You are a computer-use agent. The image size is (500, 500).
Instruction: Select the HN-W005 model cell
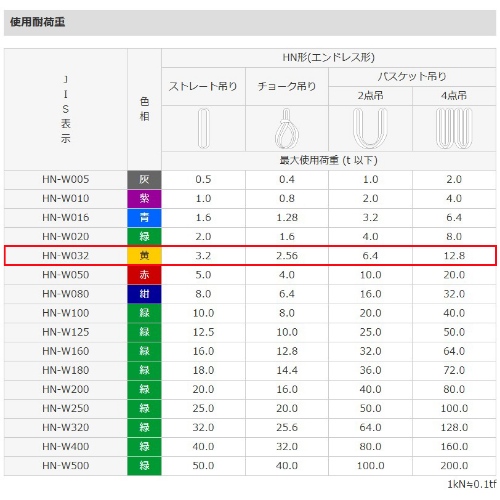(66, 180)
